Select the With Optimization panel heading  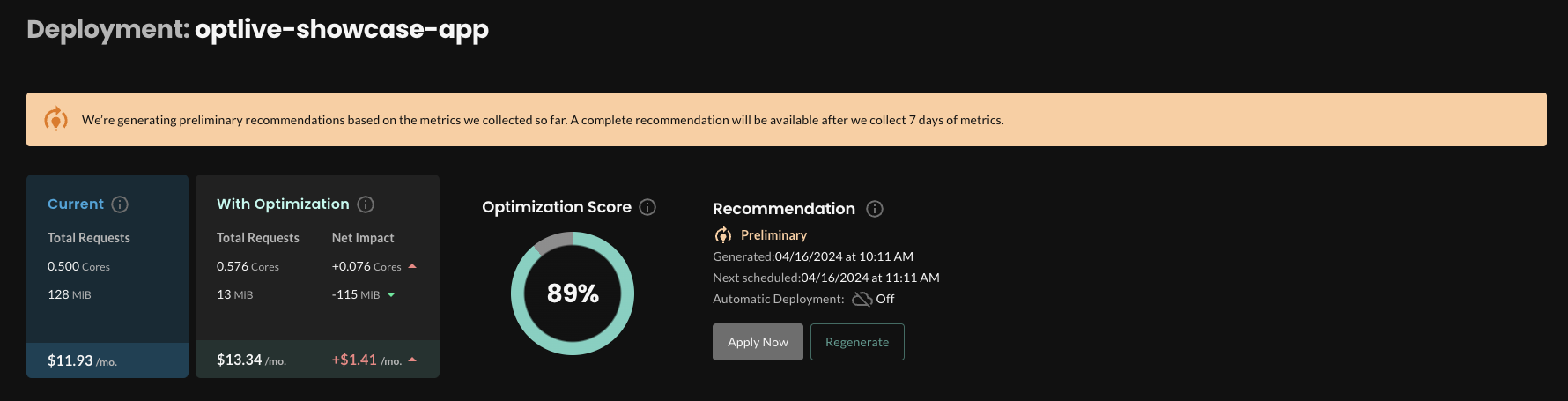pos(283,204)
